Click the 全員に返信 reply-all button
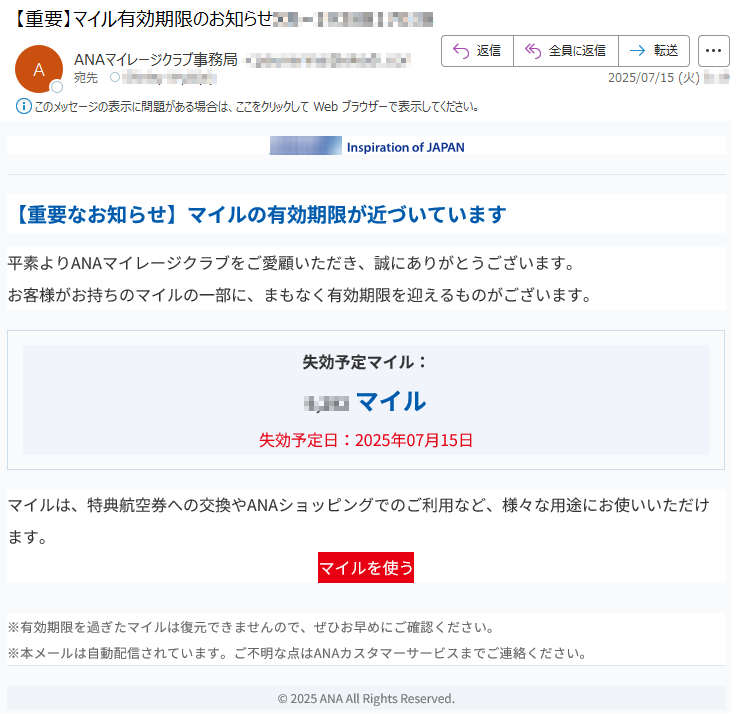Screen dimensions: 732x713 click(x=566, y=51)
